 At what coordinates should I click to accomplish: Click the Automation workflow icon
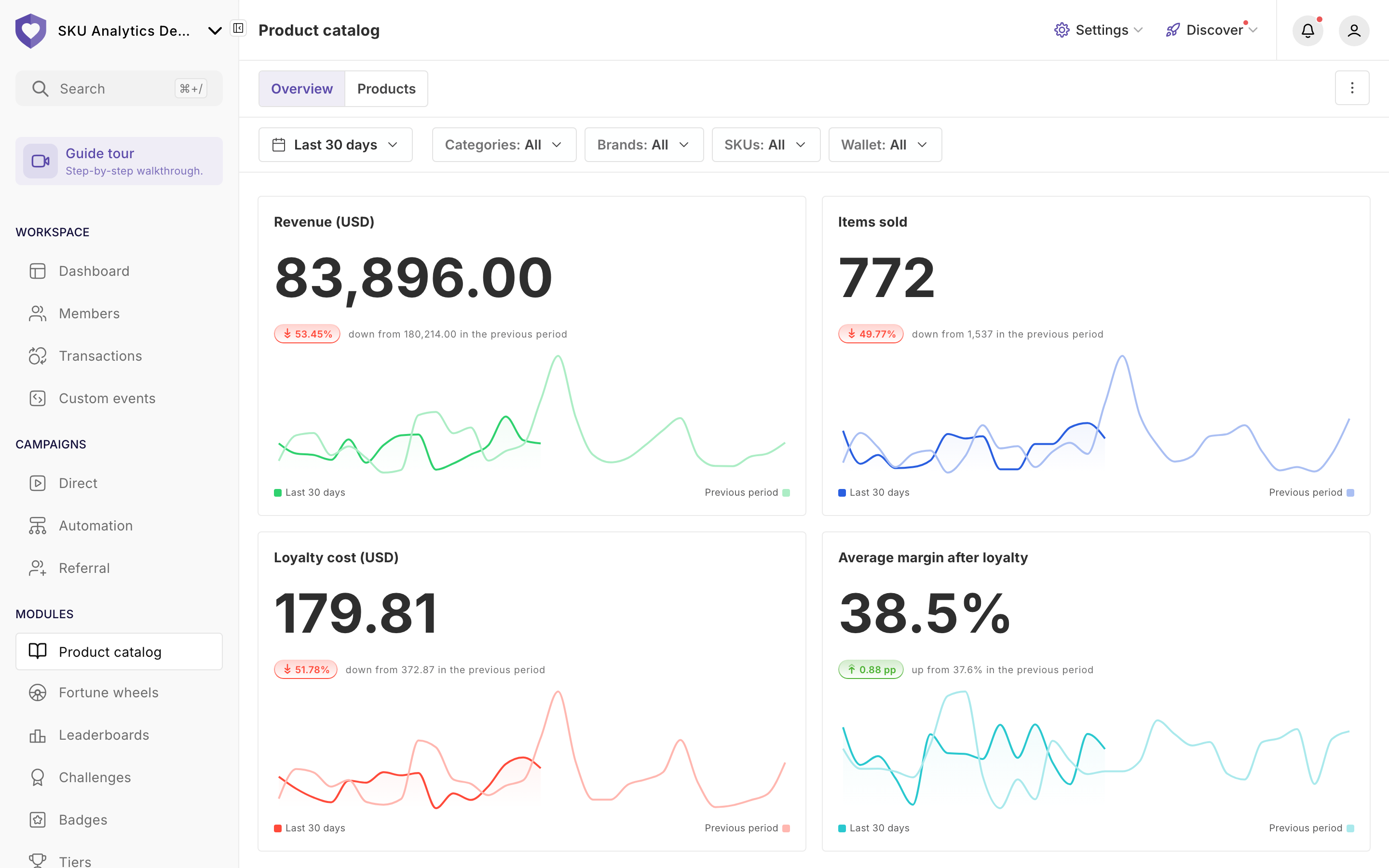(37, 526)
